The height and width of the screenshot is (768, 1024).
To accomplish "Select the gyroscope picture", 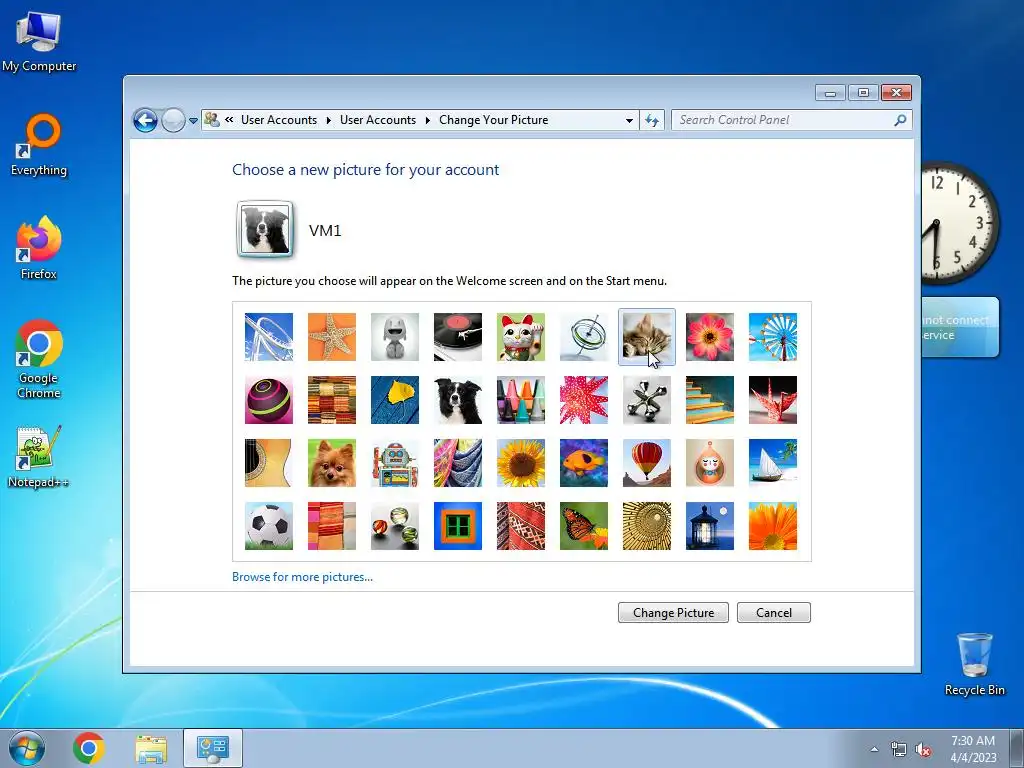I will (x=584, y=337).
